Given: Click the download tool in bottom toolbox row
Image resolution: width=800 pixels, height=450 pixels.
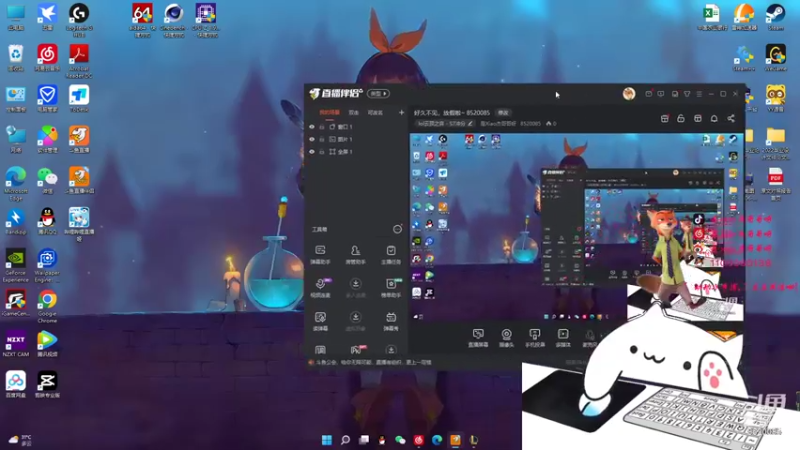Looking at the screenshot, I should pyautogui.click(x=391, y=350).
